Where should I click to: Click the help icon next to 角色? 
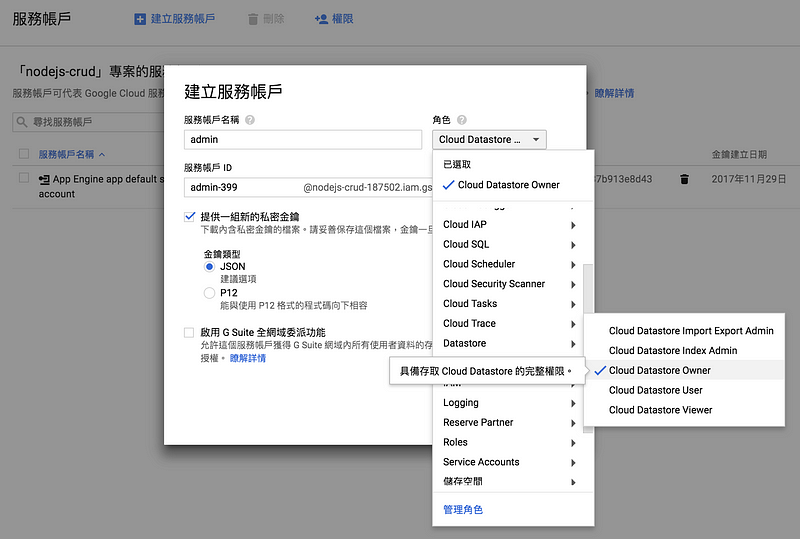[461, 120]
